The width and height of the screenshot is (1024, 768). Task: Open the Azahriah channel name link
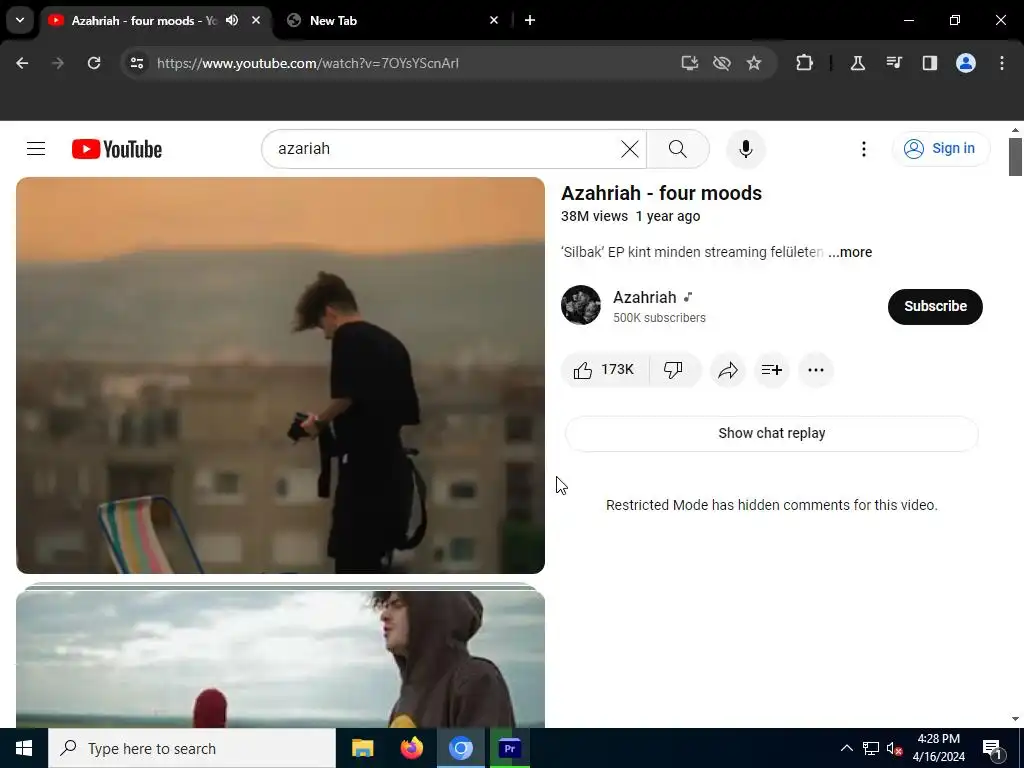(x=645, y=297)
